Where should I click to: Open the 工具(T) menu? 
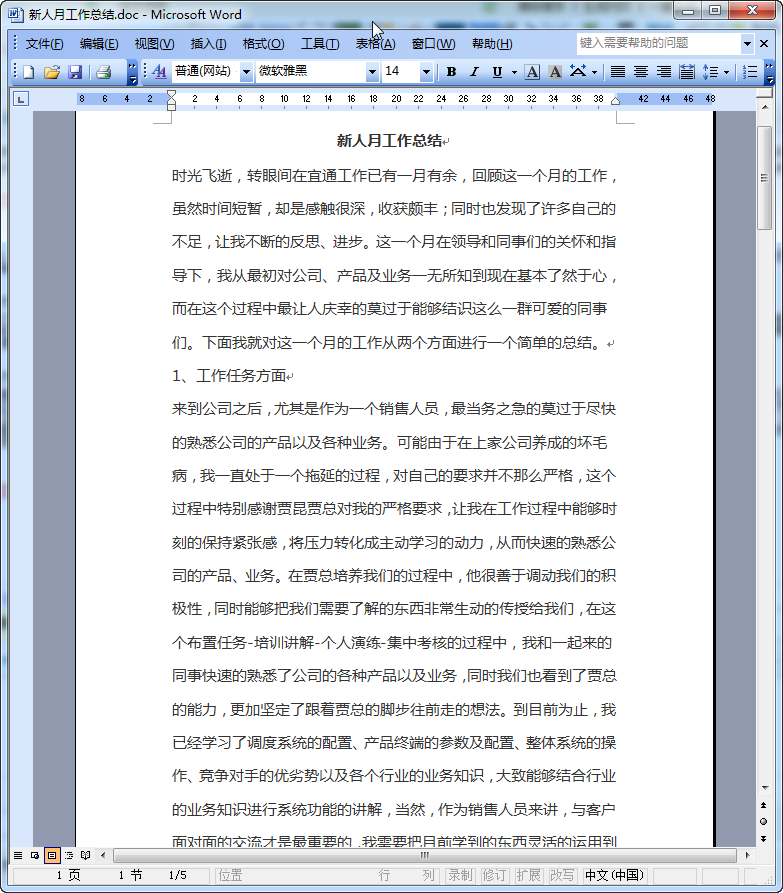tap(320, 44)
